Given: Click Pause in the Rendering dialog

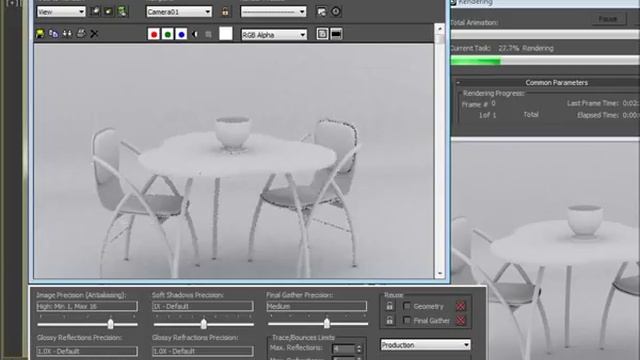Looking at the screenshot, I should (608, 19).
